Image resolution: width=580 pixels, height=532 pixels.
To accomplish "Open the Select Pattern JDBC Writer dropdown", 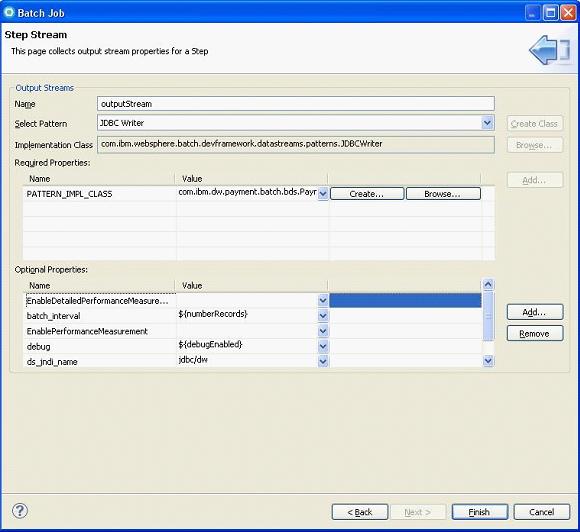I will (487, 122).
